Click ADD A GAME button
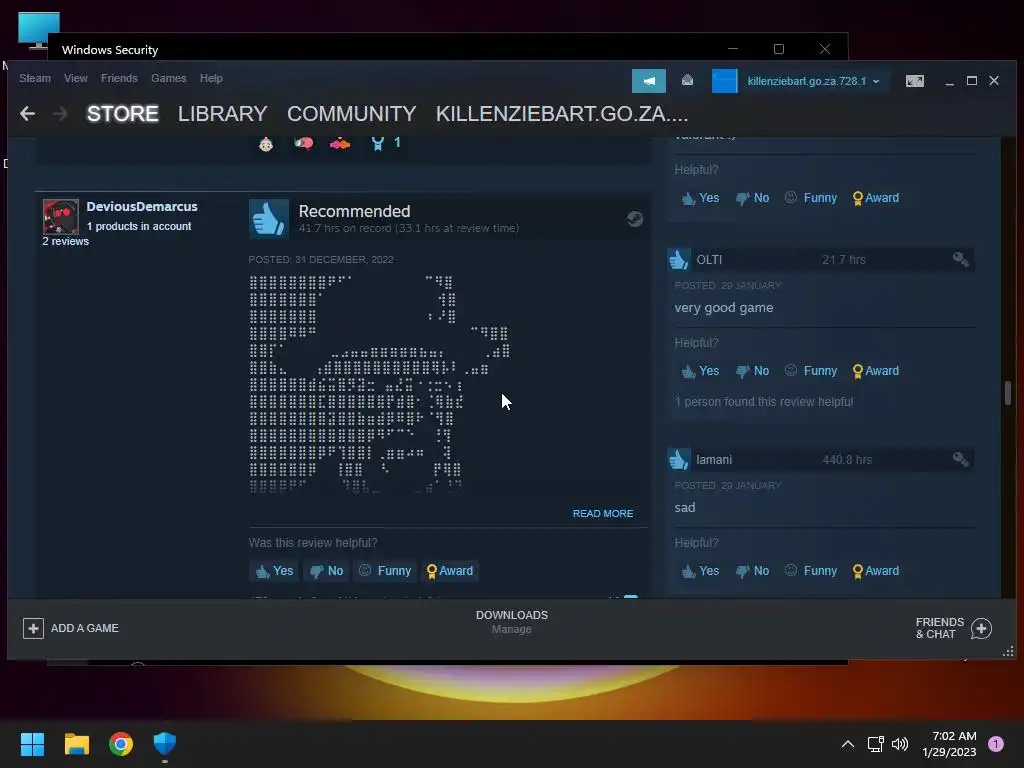1024x768 pixels. [71, 628]
